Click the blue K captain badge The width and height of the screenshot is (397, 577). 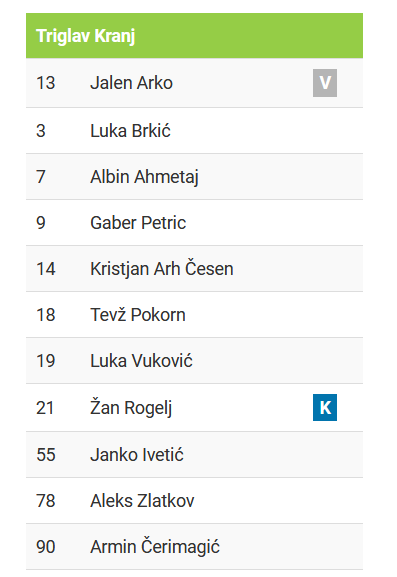point(325,407)
